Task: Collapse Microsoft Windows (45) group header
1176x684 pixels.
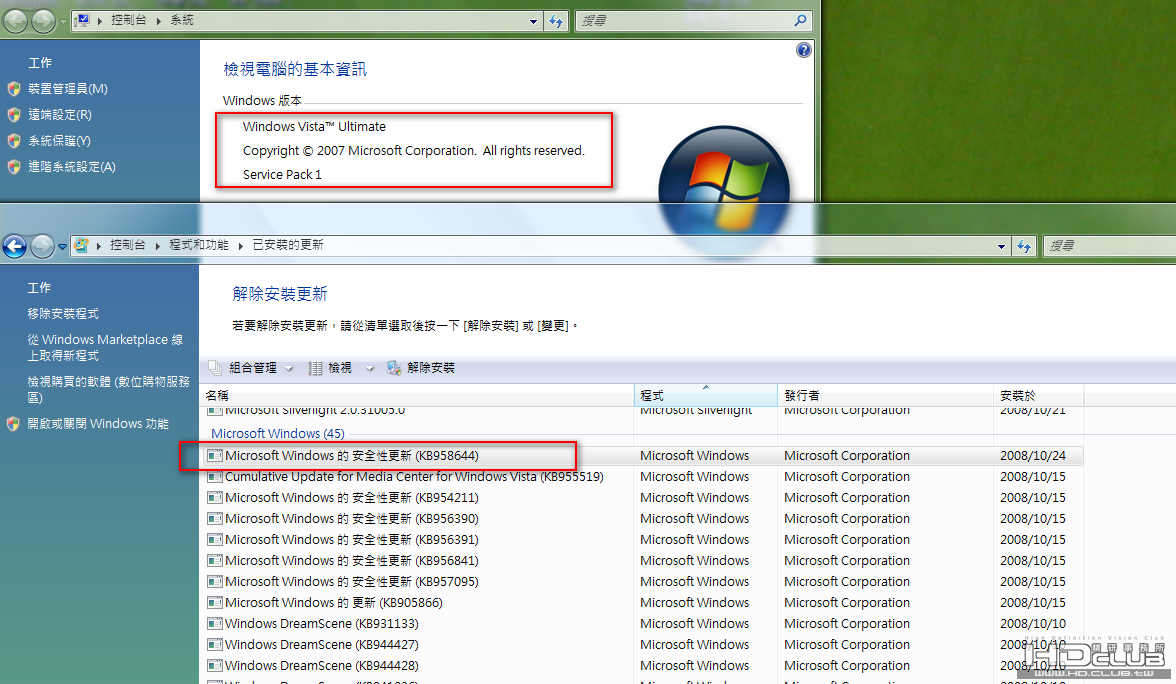Action: tap(278, 434)
